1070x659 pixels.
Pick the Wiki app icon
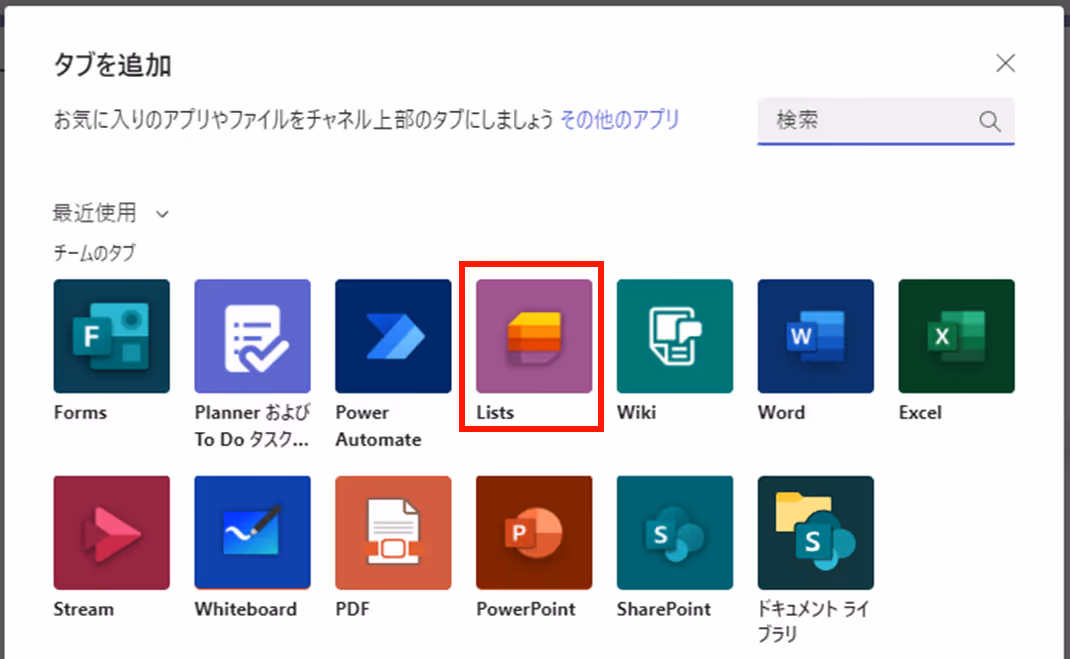point(675,336)
